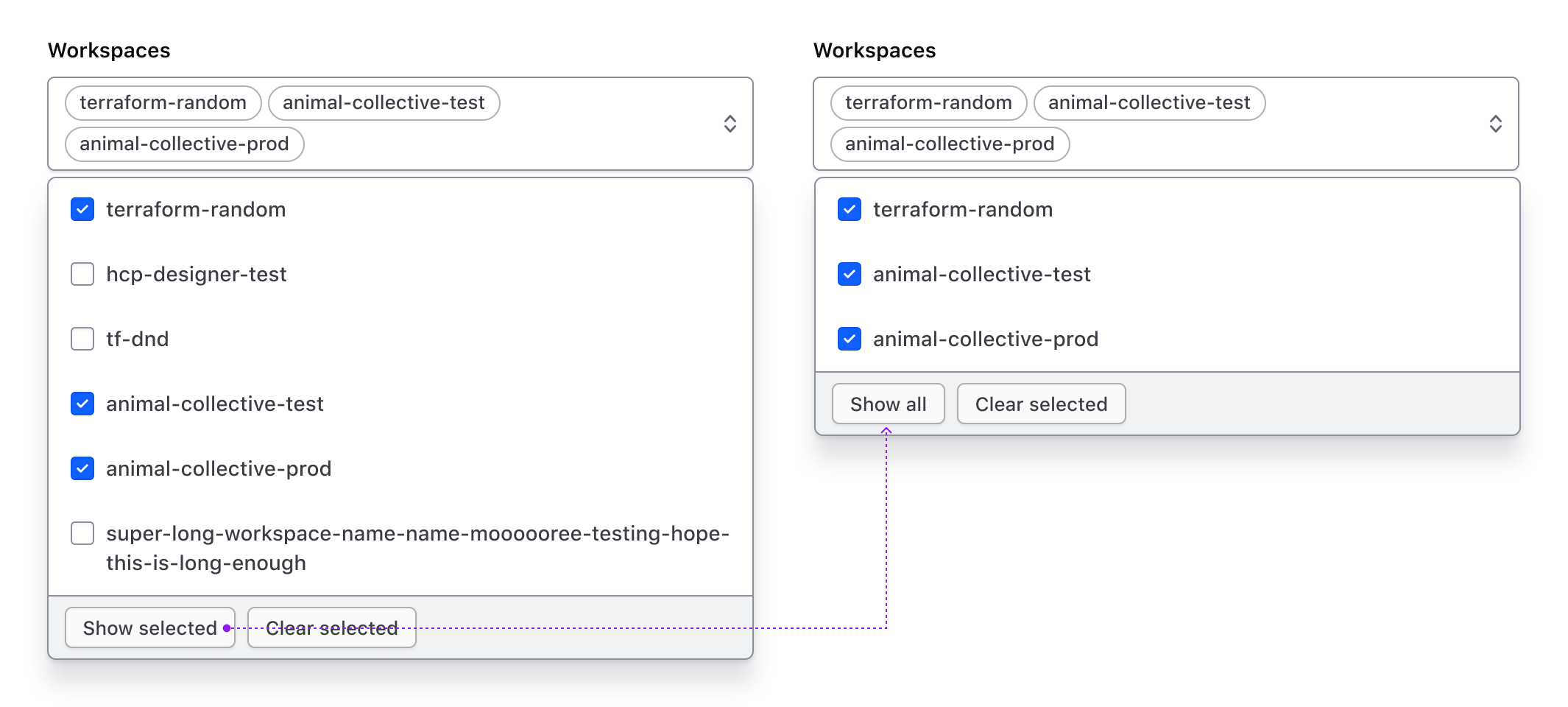
Task: Check the tf-dnd workspace
Action: pyautogui.click(x=82, y=339)
